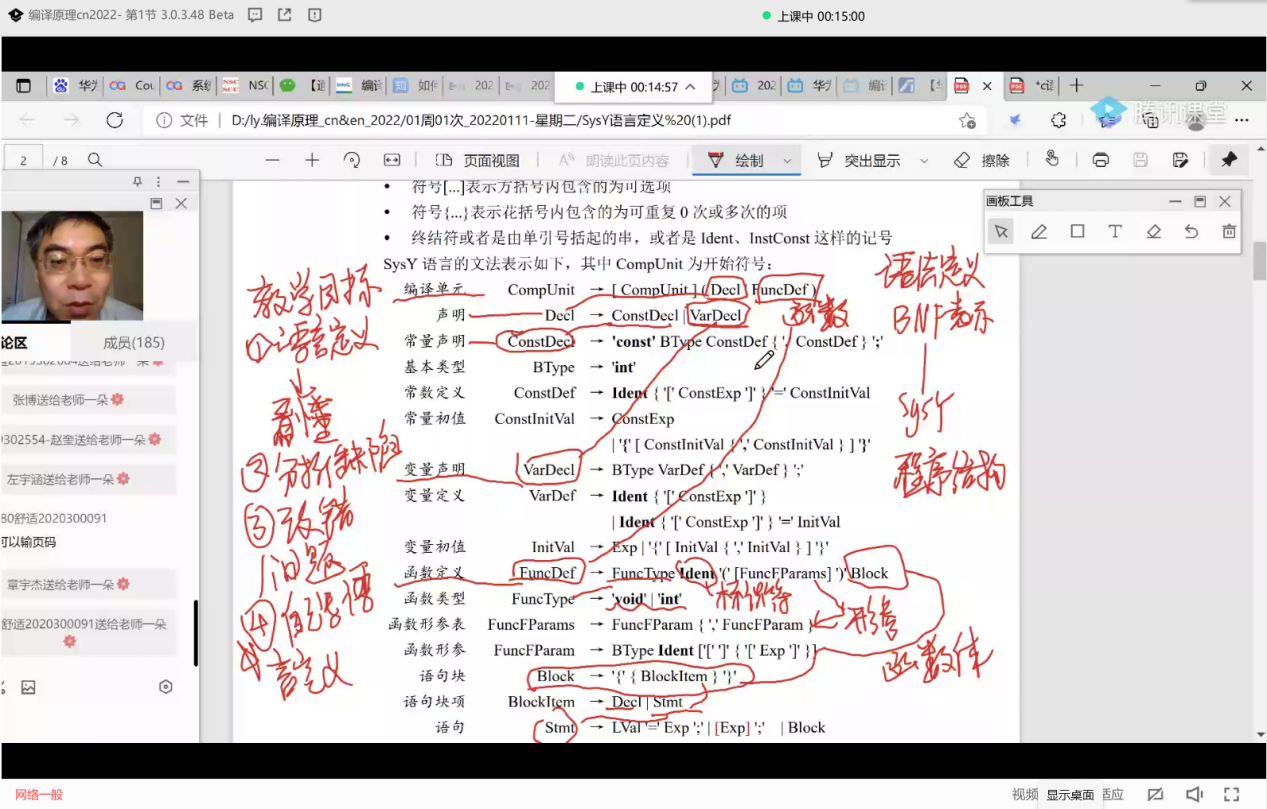
Task: Open a new browser tab with plus
Action: point(1076,86)
